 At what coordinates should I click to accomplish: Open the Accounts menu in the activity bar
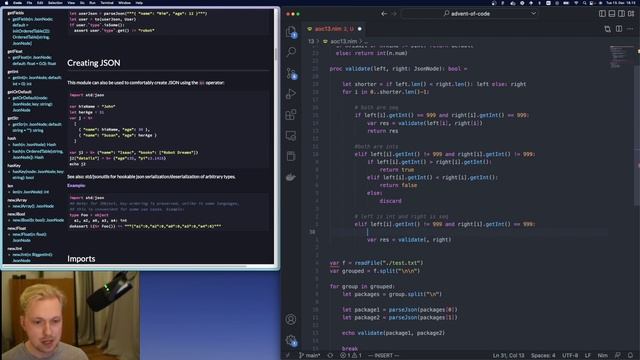[x=291, y=319]
